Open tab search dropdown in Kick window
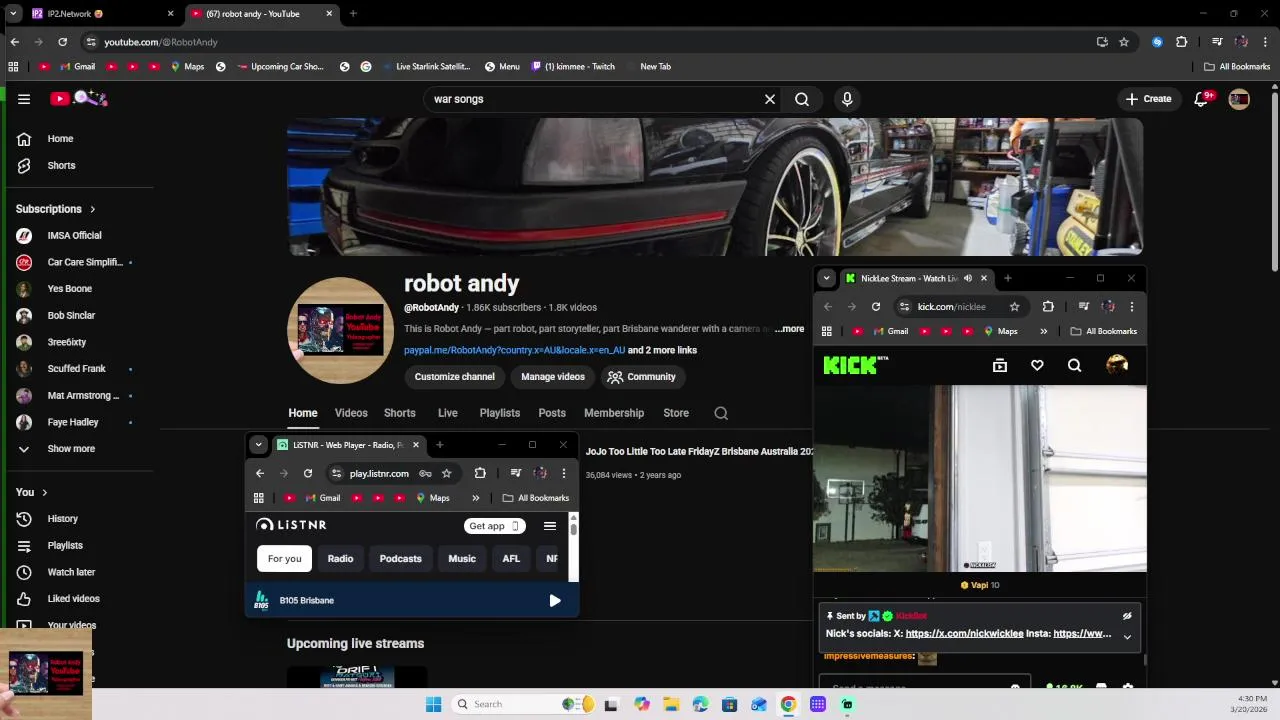The width and height of the screenshot is (1280, 720). [825, 279]
